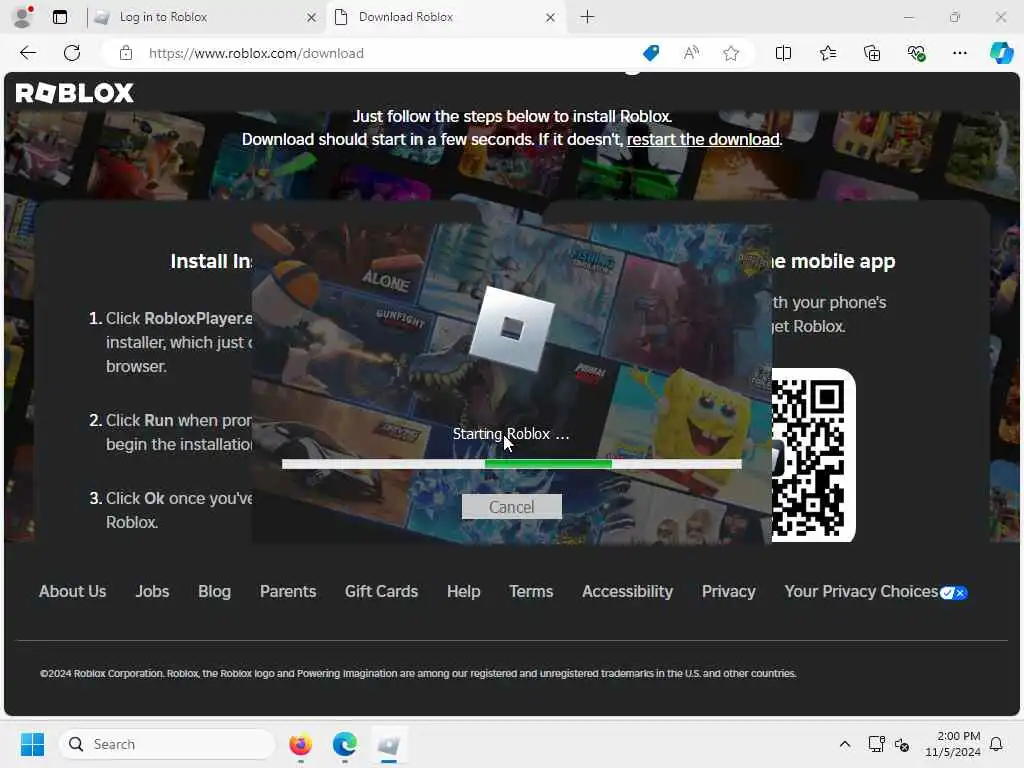Activate the Read aloud icon
1024x768 pixels.
point(691,53)
